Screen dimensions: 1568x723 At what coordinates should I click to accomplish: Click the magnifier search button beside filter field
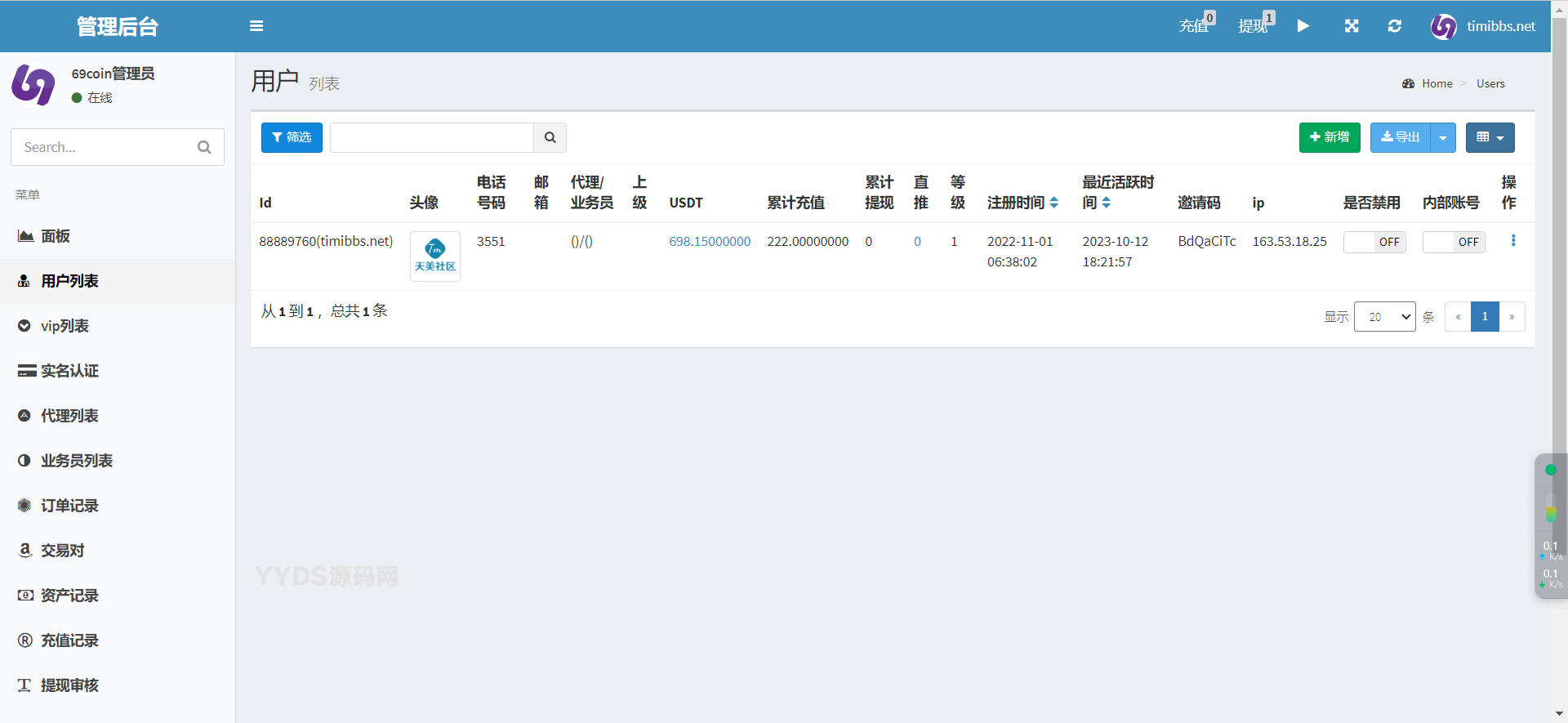[x=550, y=137]
